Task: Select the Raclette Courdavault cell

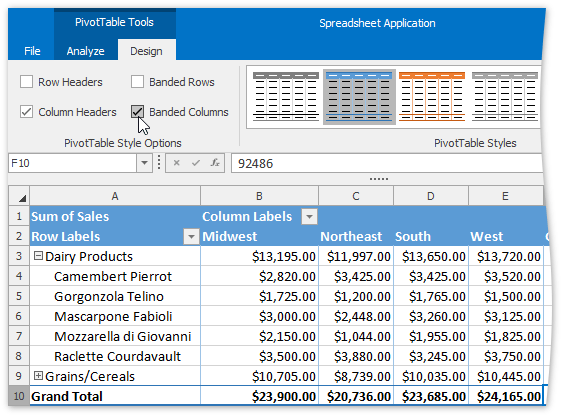Action: [115, 356]
